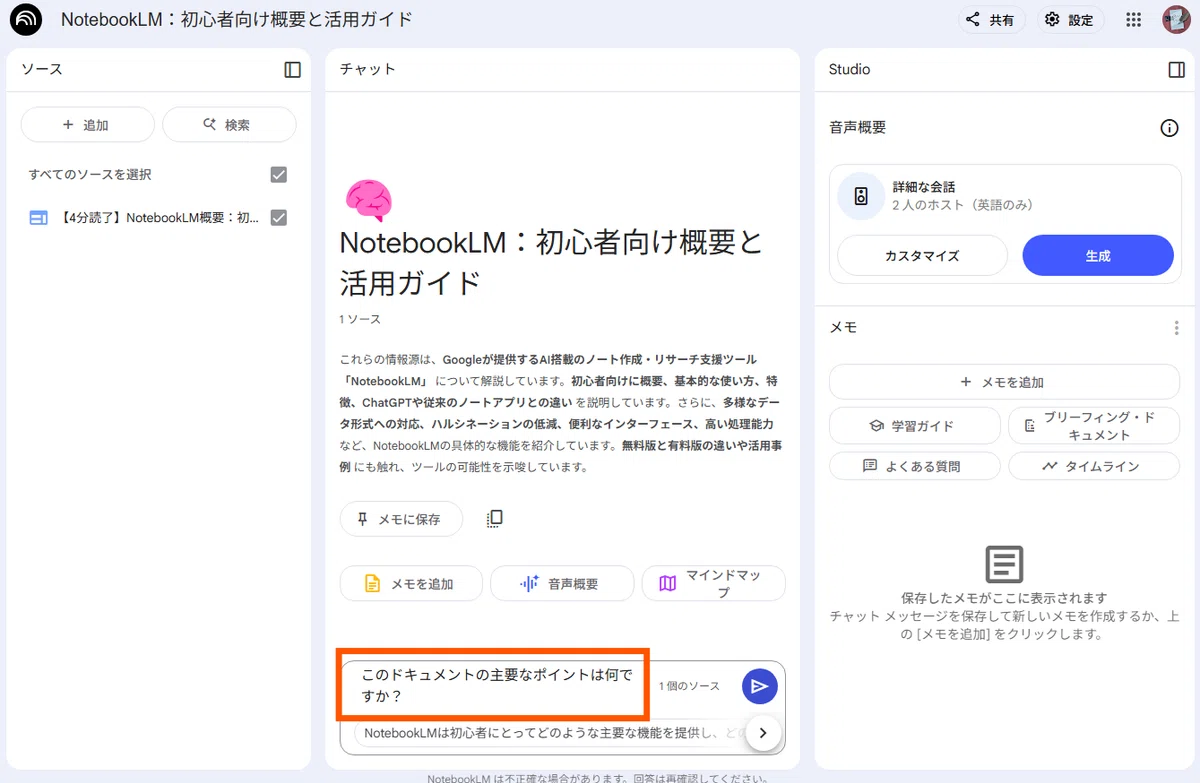Image resolution: width=1200 pixels, height=783 pixels.
Task: Click the chat メモを追加 button
Action: click(411, 584)
